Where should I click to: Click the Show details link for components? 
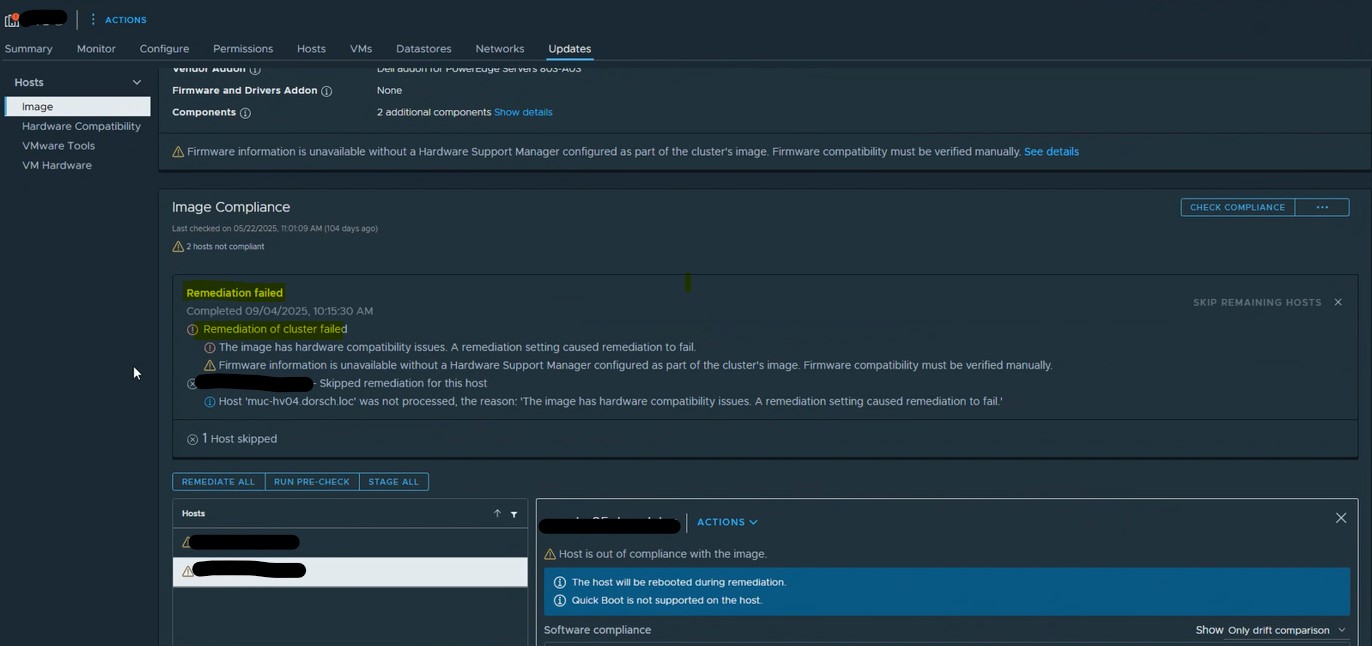[x=523, y=112]
